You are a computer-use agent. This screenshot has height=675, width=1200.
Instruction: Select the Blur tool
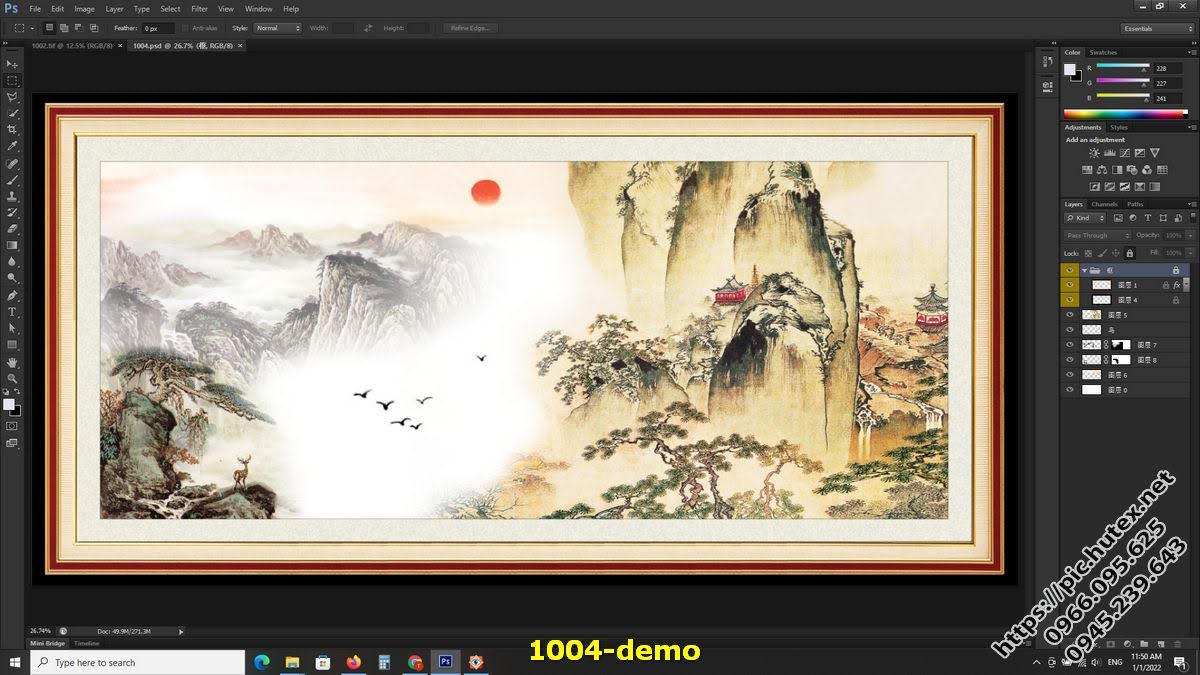pyautogui.click(x=12, y=262)
